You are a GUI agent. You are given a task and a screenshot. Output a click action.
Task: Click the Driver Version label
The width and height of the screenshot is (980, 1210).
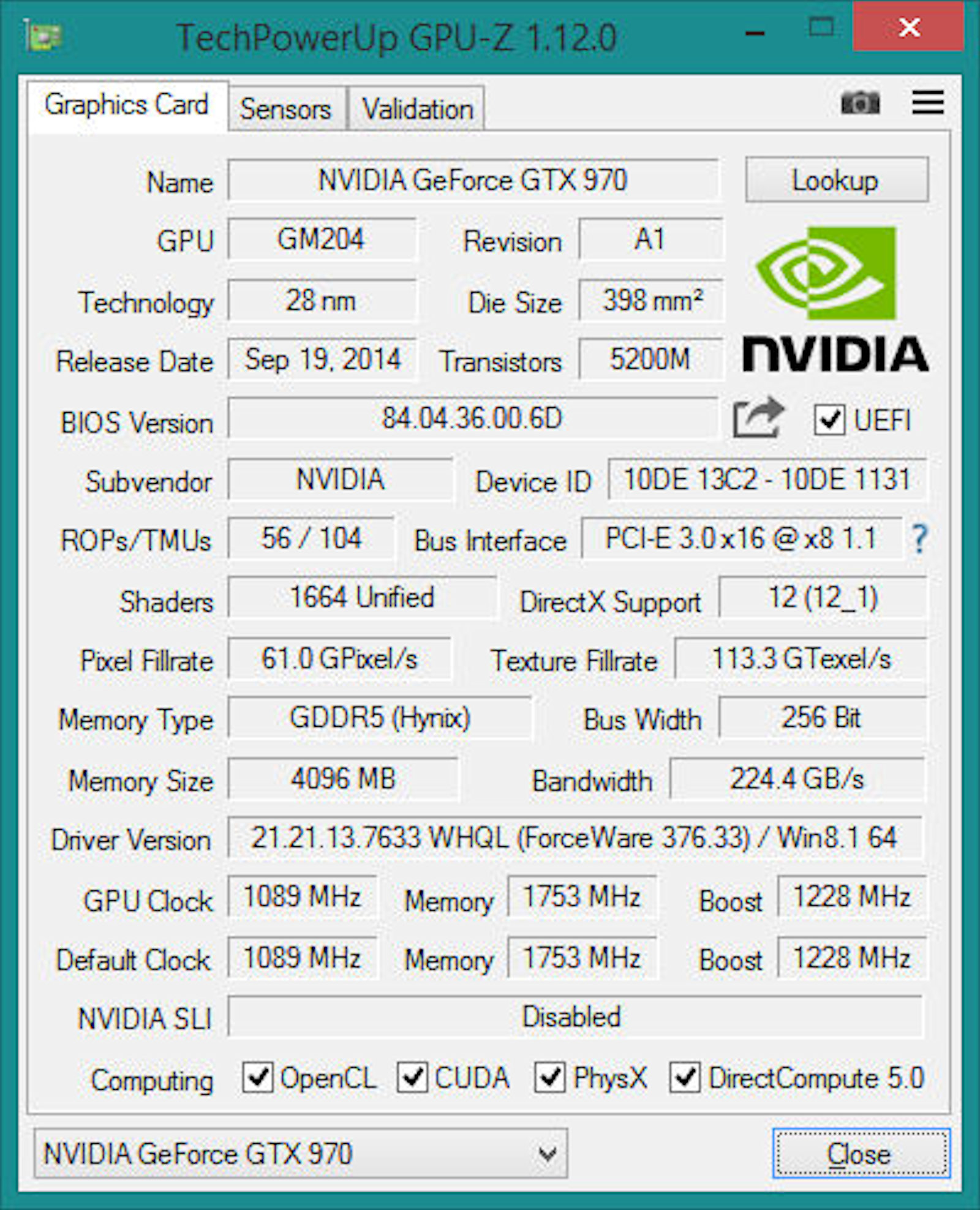pyautogui.click(x=131, y=839)
